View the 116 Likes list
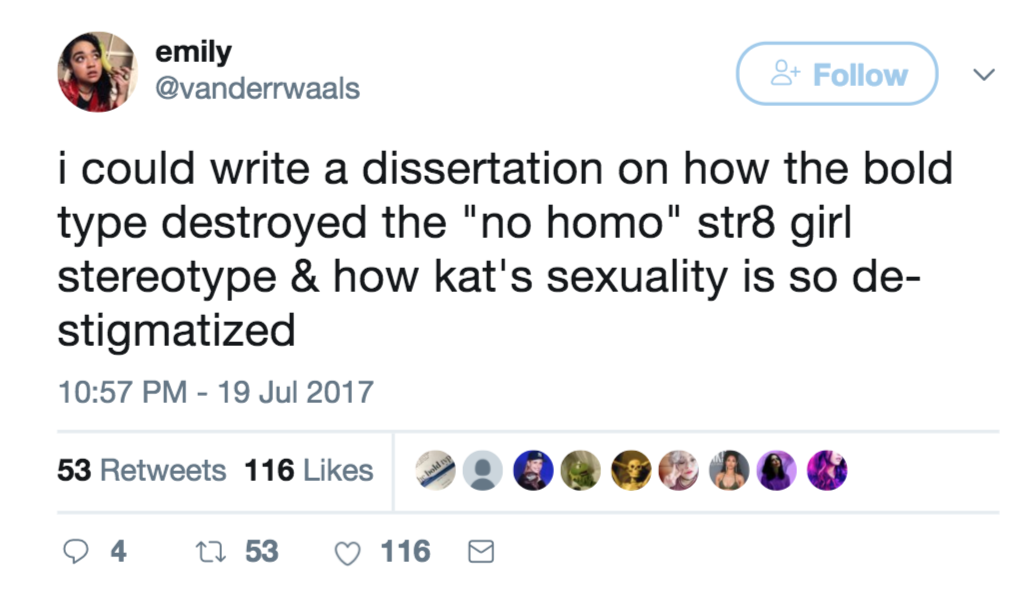The height and width of the screenshot is (600, 1022). (309, 470)
